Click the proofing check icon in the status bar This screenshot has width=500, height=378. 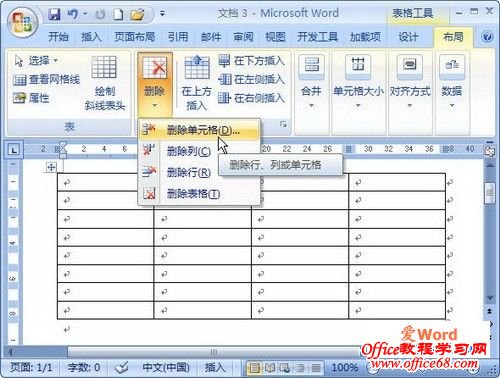click(x=121, y=367)
